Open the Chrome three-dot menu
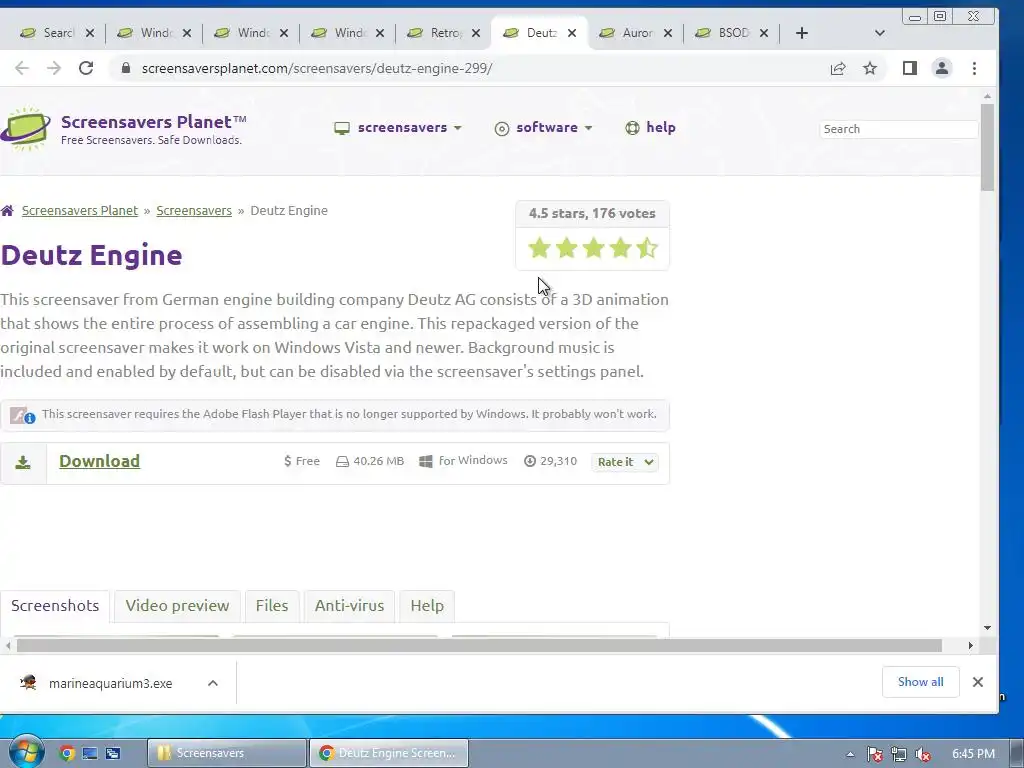The image size is (1024, 768). [974, 68]
